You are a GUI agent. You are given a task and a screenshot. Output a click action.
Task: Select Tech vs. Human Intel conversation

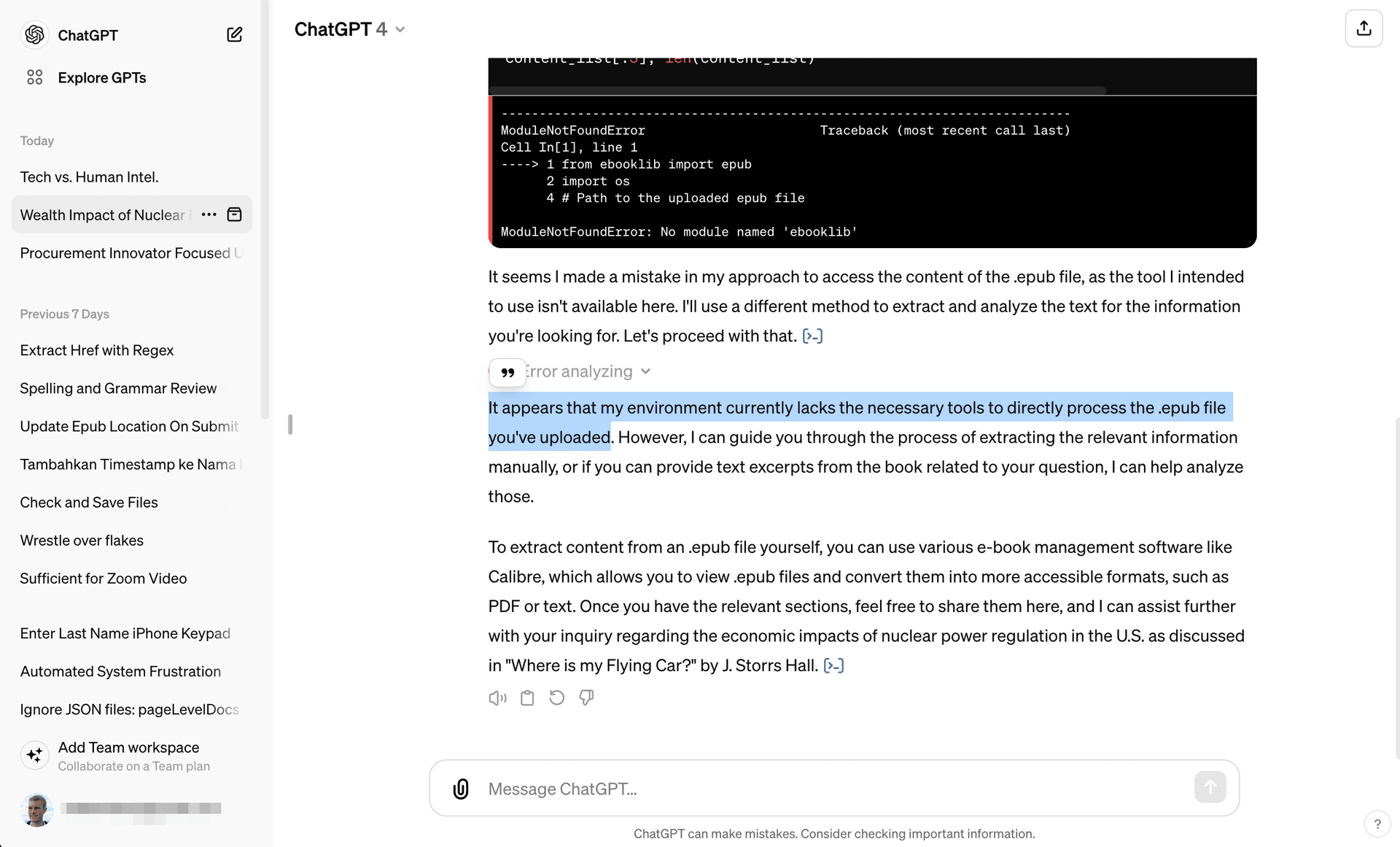coord(89,177)
